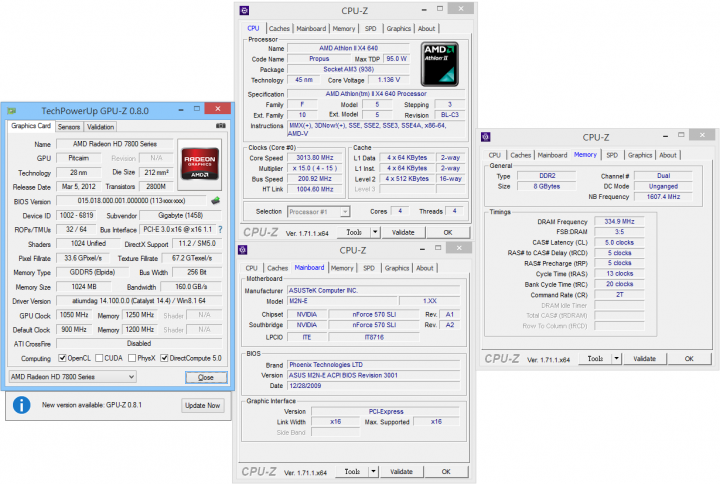
Task: Click the DRAM Frequency value 334.9 MHz
Action: point(619,221)
